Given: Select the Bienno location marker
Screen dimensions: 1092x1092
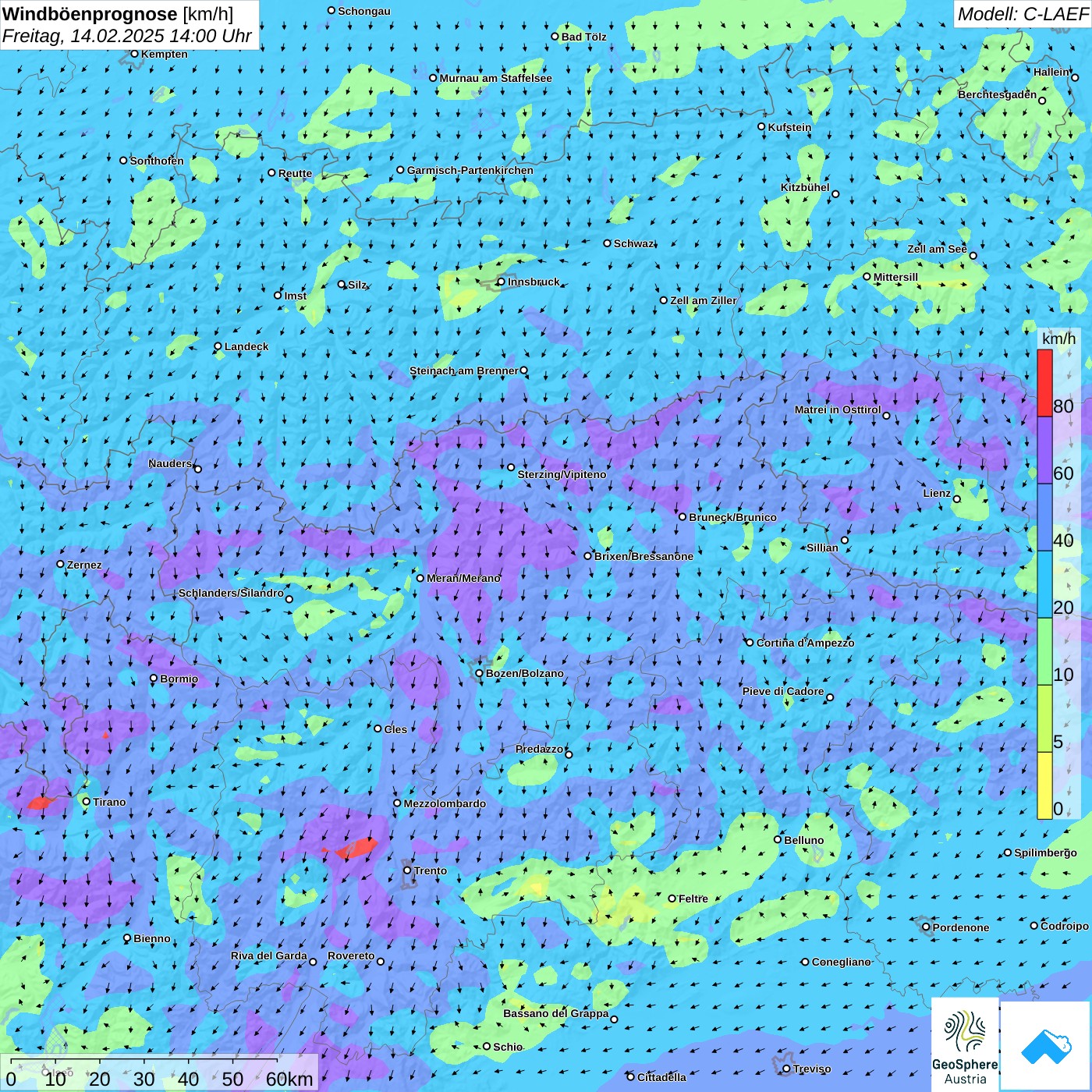Looking at the screenshot, I should point(127,938).
